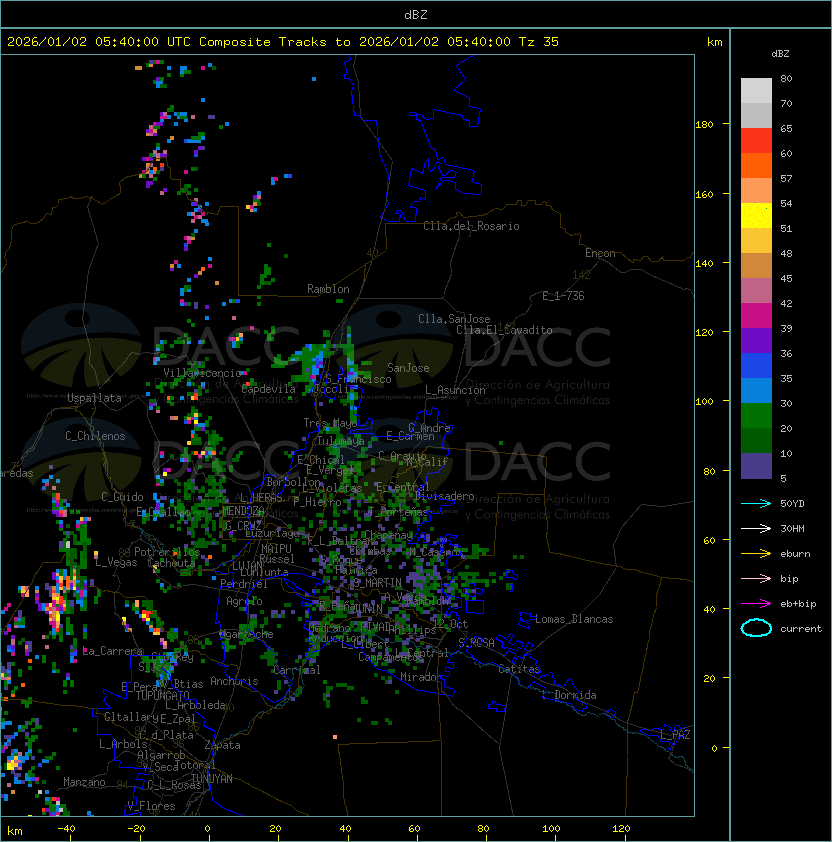The image size is (832, 842).
Task: Click the Clla.del_Rosario map label
Action: point(471,226)
